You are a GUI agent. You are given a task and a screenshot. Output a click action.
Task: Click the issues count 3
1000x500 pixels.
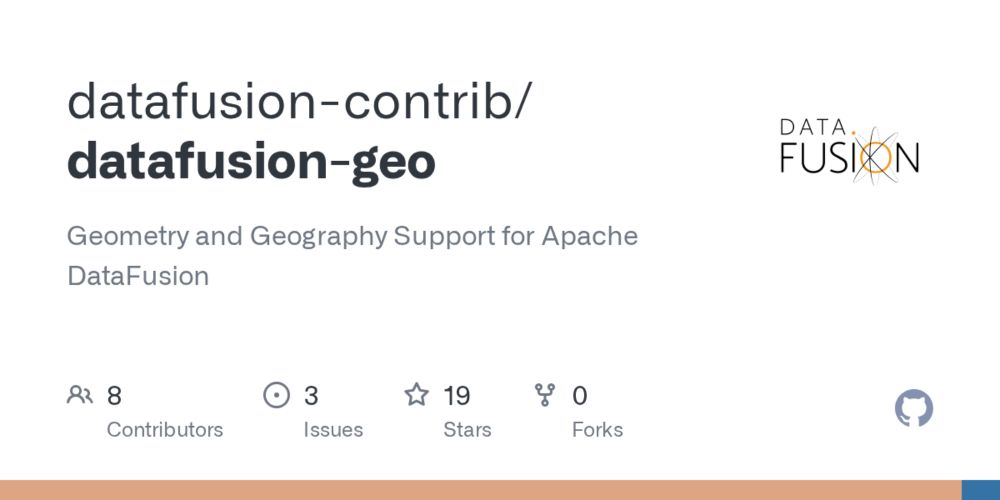(x=311, y=396)
